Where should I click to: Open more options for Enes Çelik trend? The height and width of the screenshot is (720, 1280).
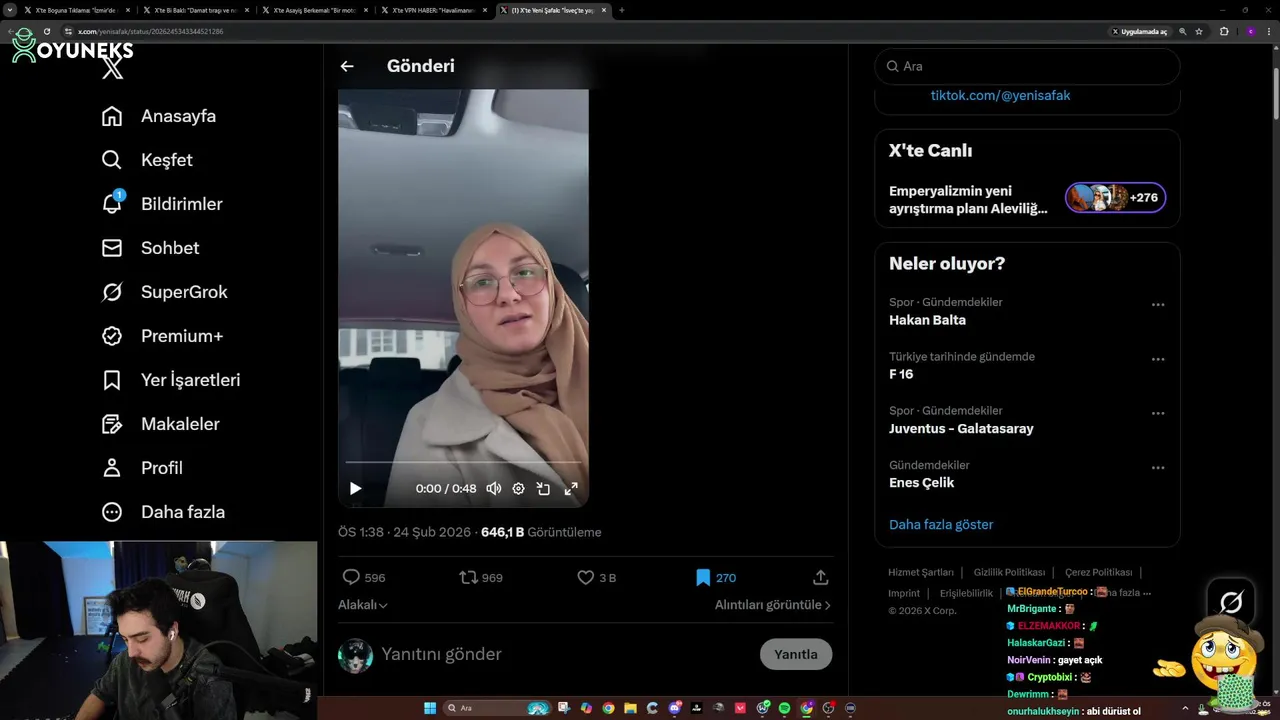click(1158, 467)
